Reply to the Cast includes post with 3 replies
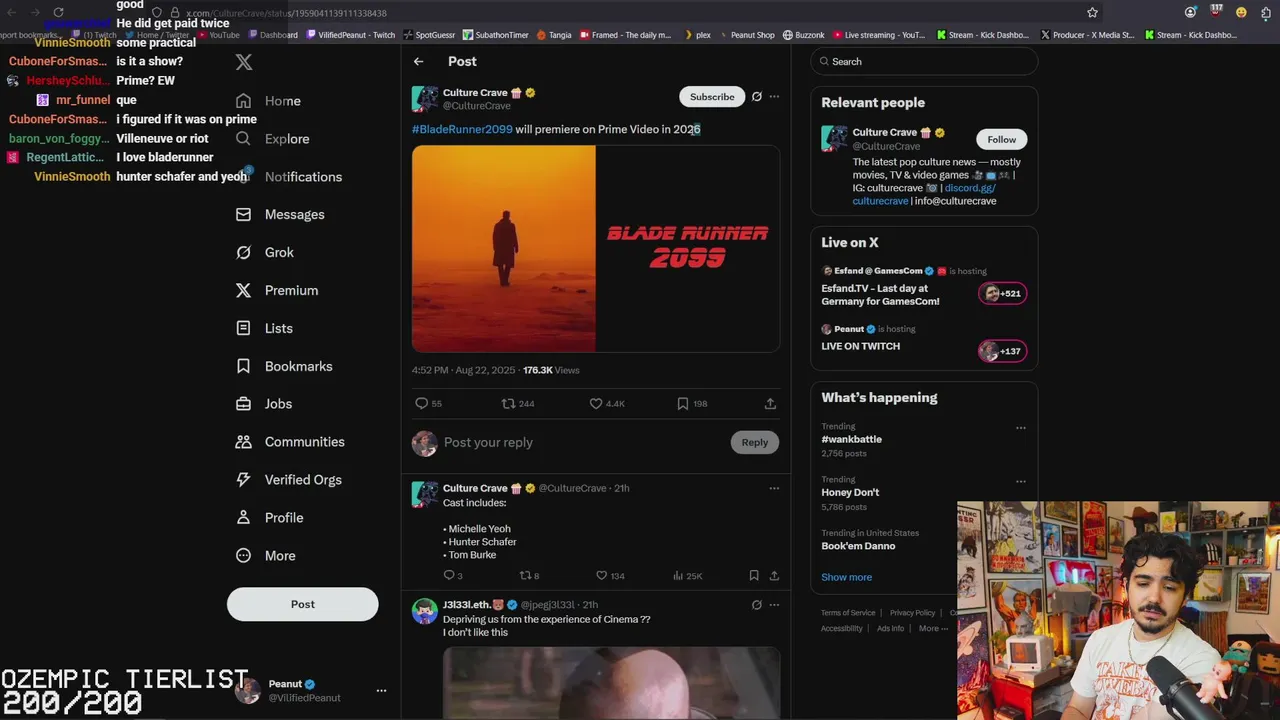Viewport: 1280px width, 720px height. [449, 575]
